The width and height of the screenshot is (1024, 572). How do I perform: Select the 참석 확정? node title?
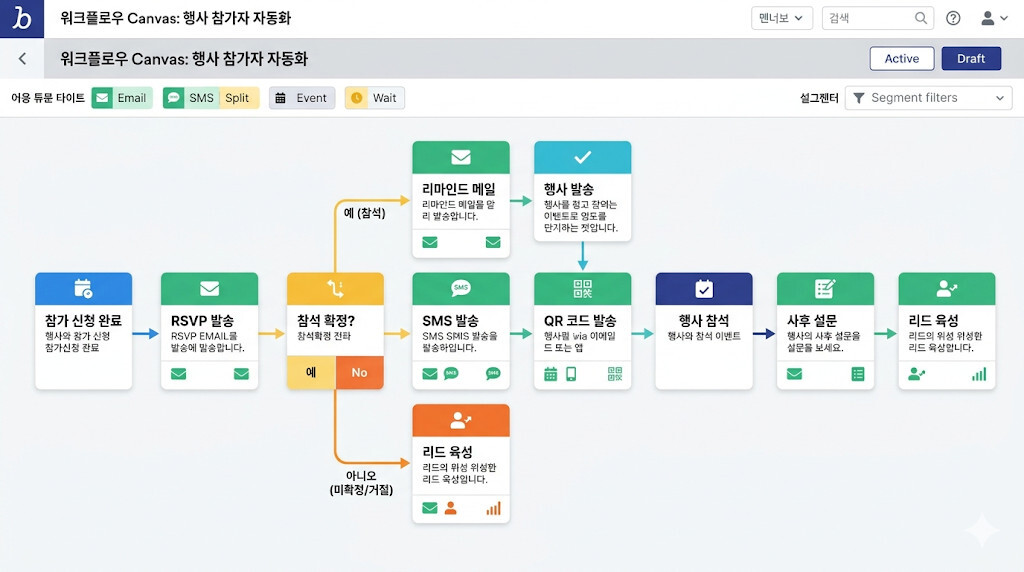pyautogui.click(x=326, y=321)
